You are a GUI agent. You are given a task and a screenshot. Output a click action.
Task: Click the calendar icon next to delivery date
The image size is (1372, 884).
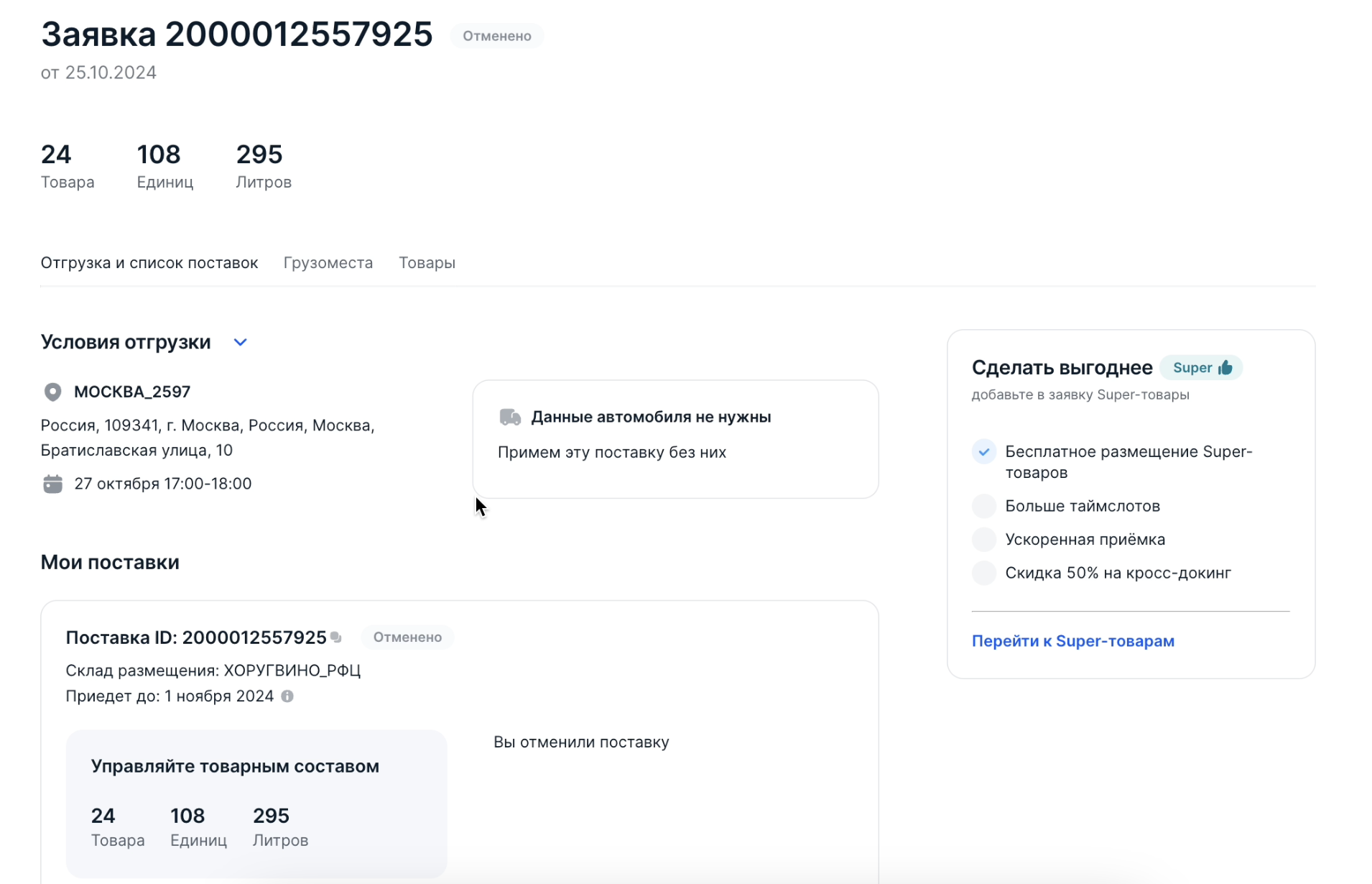point(52,483)
